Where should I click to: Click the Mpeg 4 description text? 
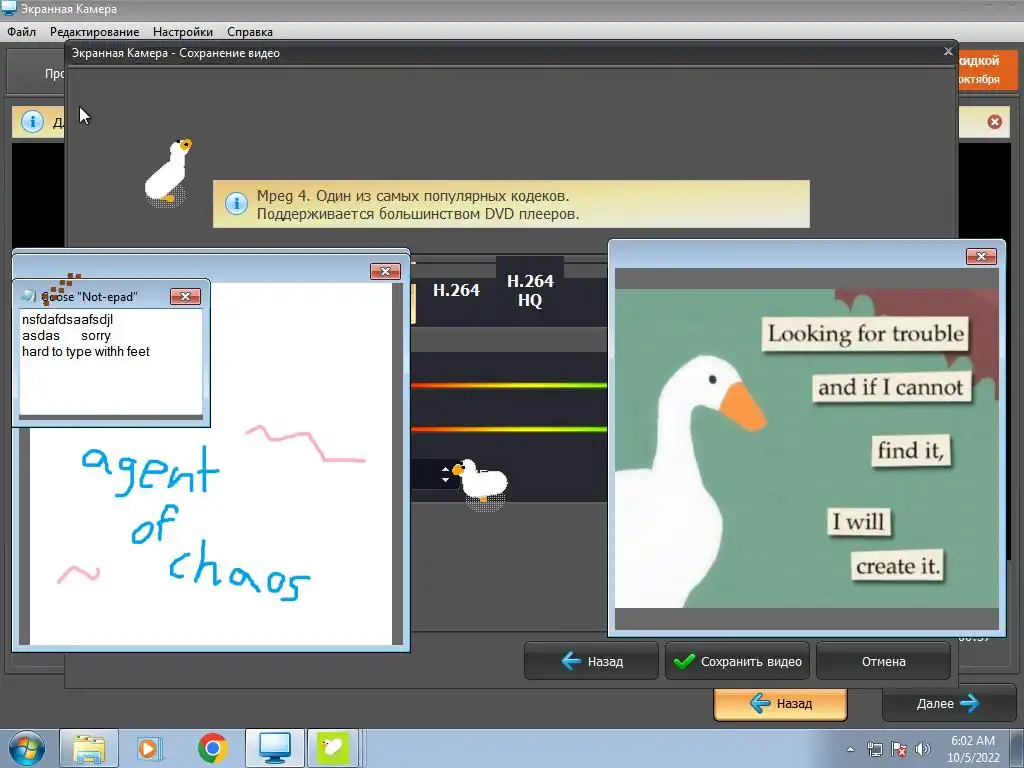[418, 204]
